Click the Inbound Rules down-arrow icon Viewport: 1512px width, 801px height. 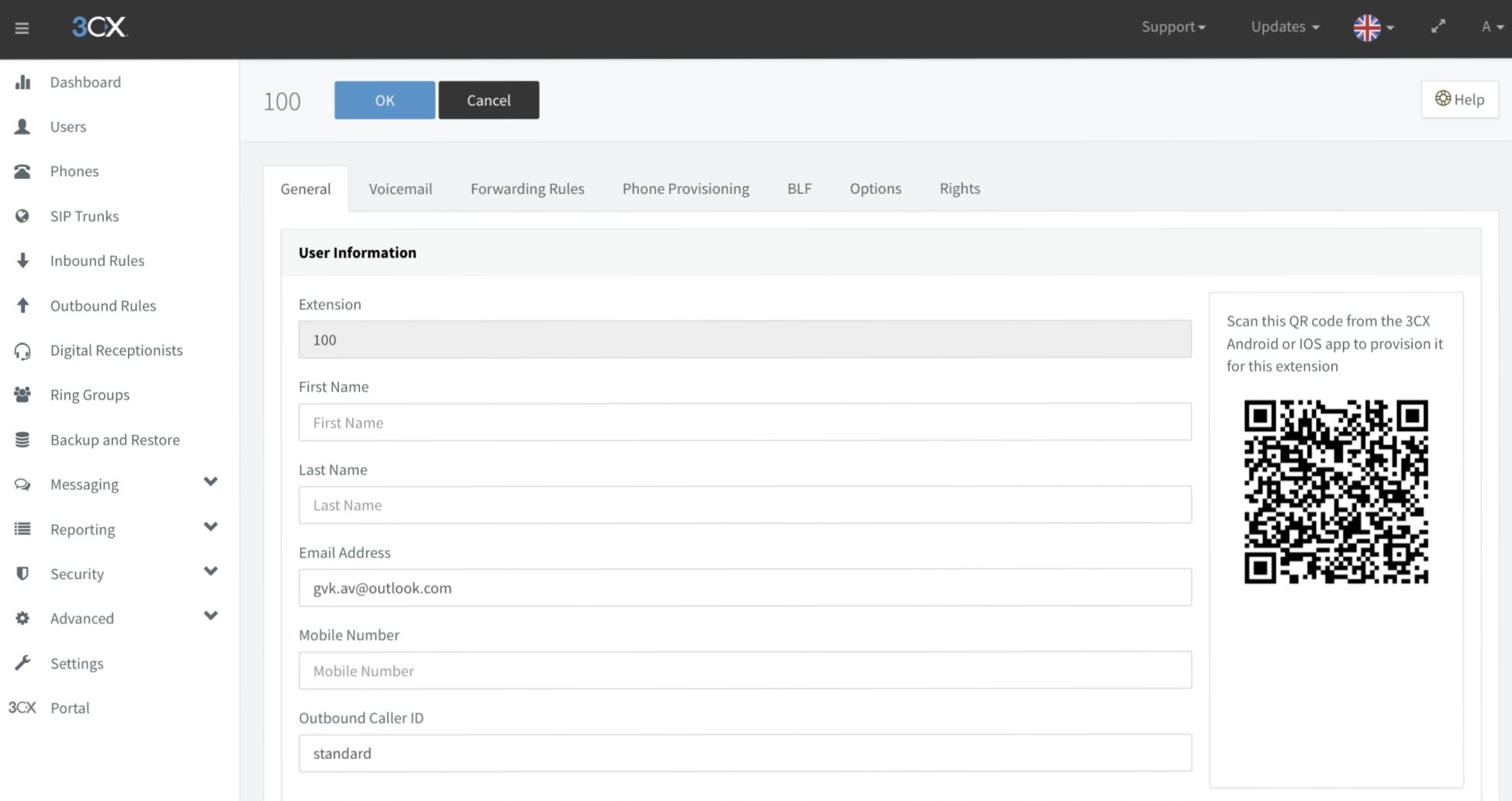22,261
